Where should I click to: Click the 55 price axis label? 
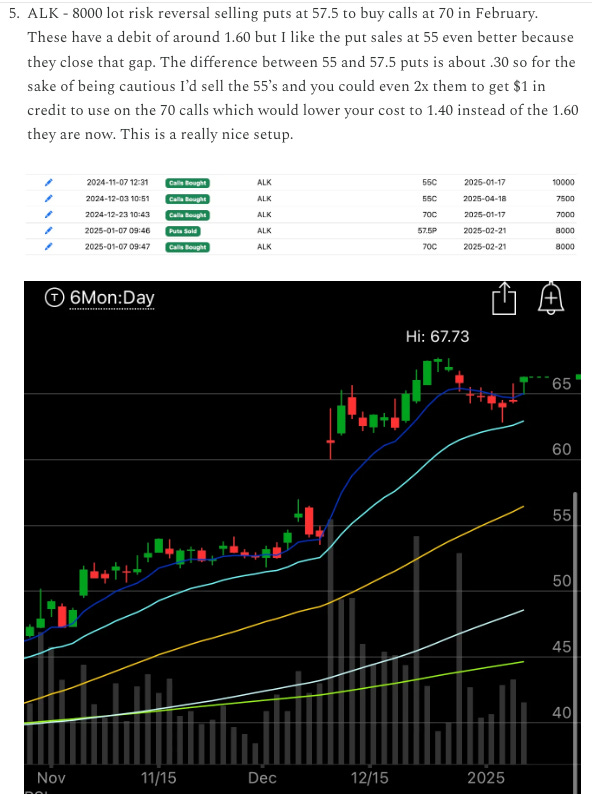562,515
